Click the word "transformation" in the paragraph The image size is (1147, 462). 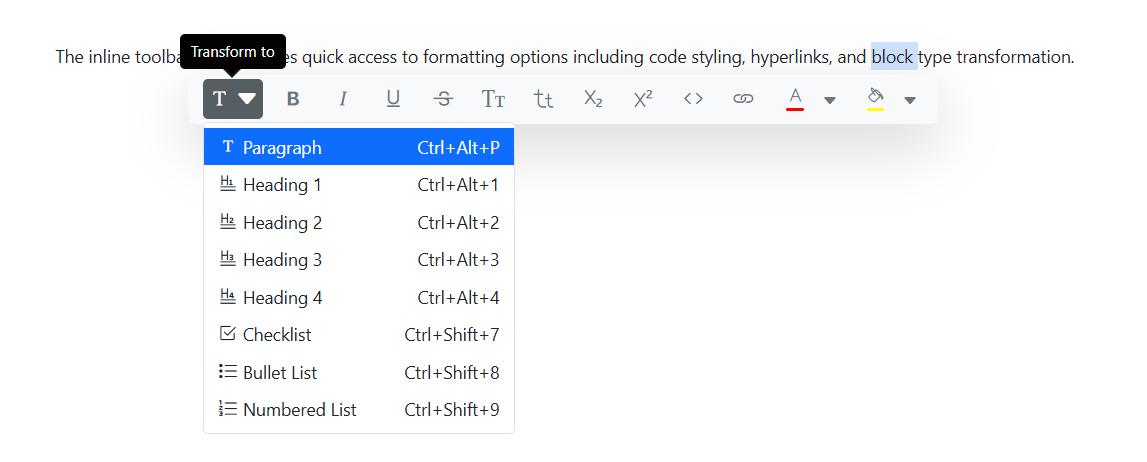point(1014,57)
